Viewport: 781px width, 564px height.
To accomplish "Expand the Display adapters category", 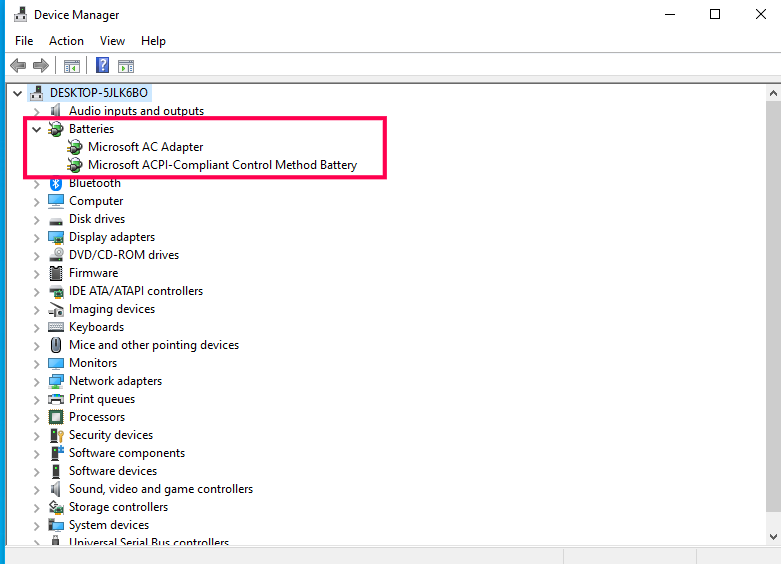I will click(x=36, y=238).
